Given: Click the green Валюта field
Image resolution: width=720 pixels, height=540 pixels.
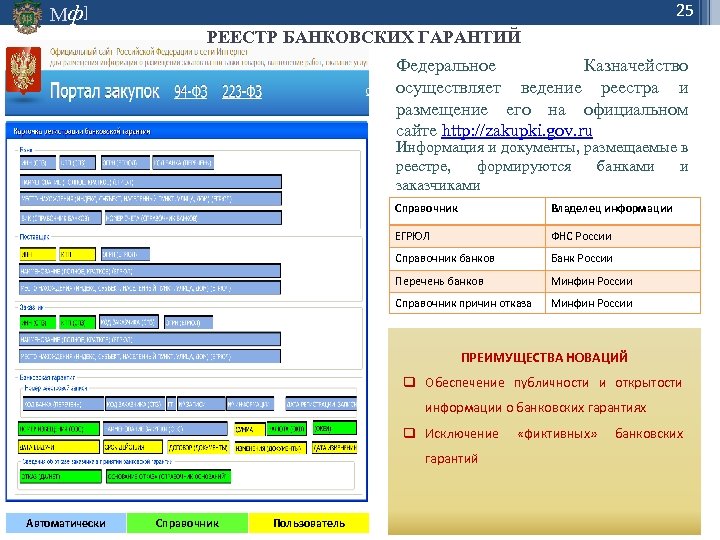Looking at the screenshot, I should tap(287, 429).
